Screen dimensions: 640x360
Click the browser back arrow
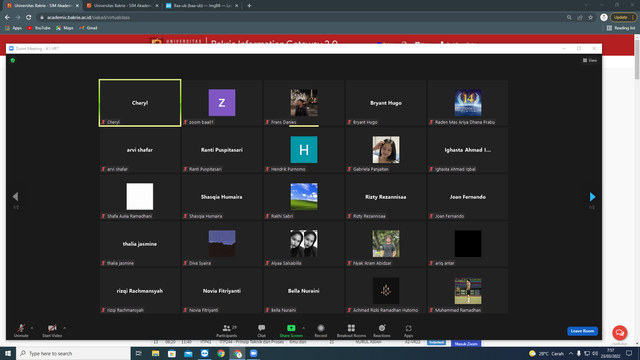click(7, 18)
